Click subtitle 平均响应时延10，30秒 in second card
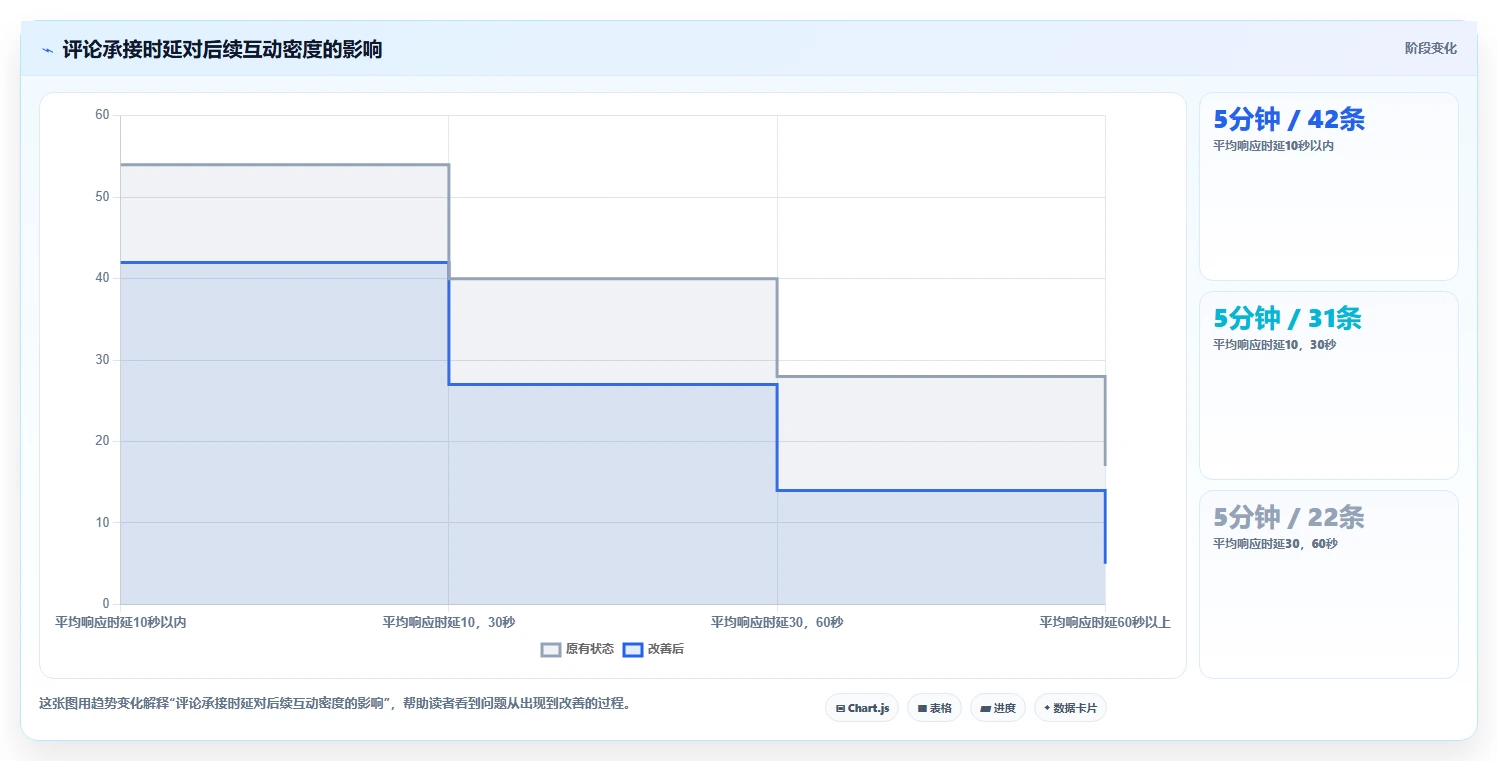 tap(1274, 344)
